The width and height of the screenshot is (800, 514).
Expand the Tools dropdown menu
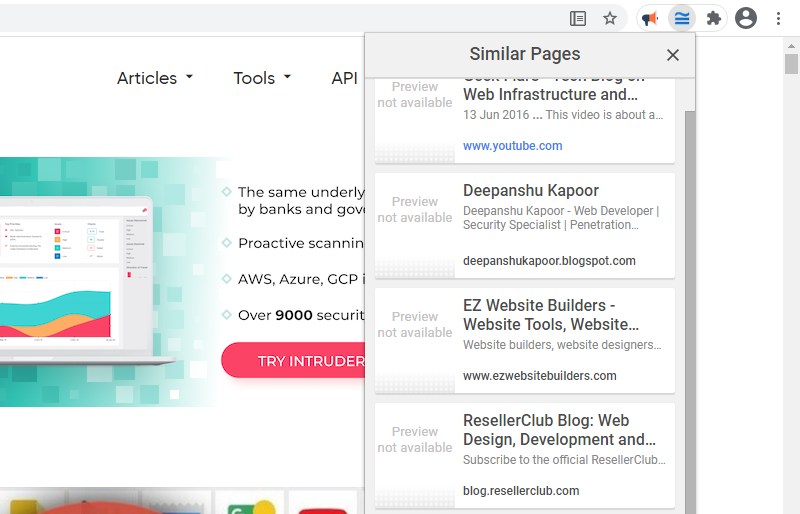click(262, 78)
